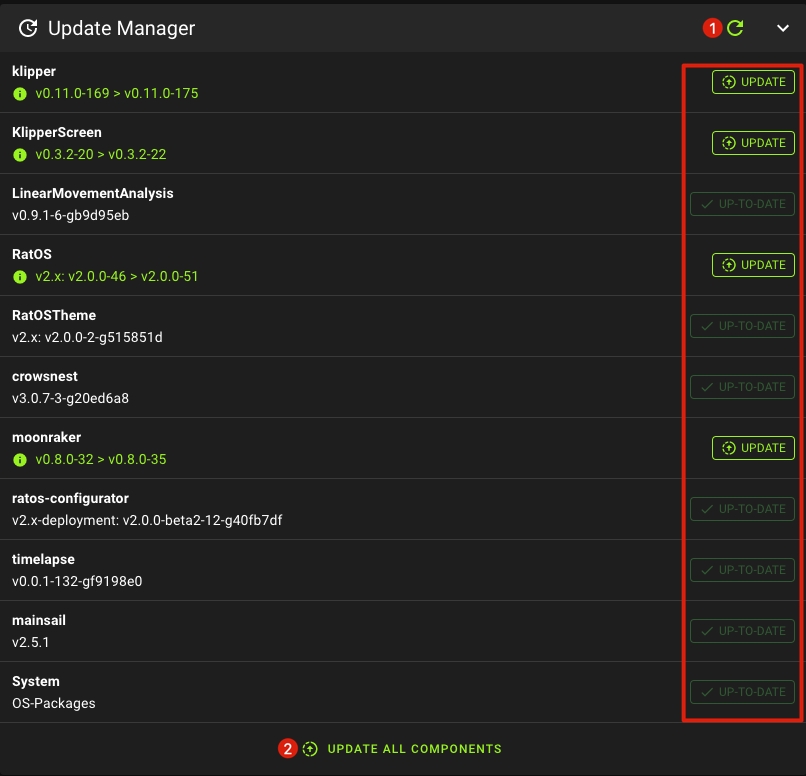Update the KlipperScreen component

(x=753, y=143)
